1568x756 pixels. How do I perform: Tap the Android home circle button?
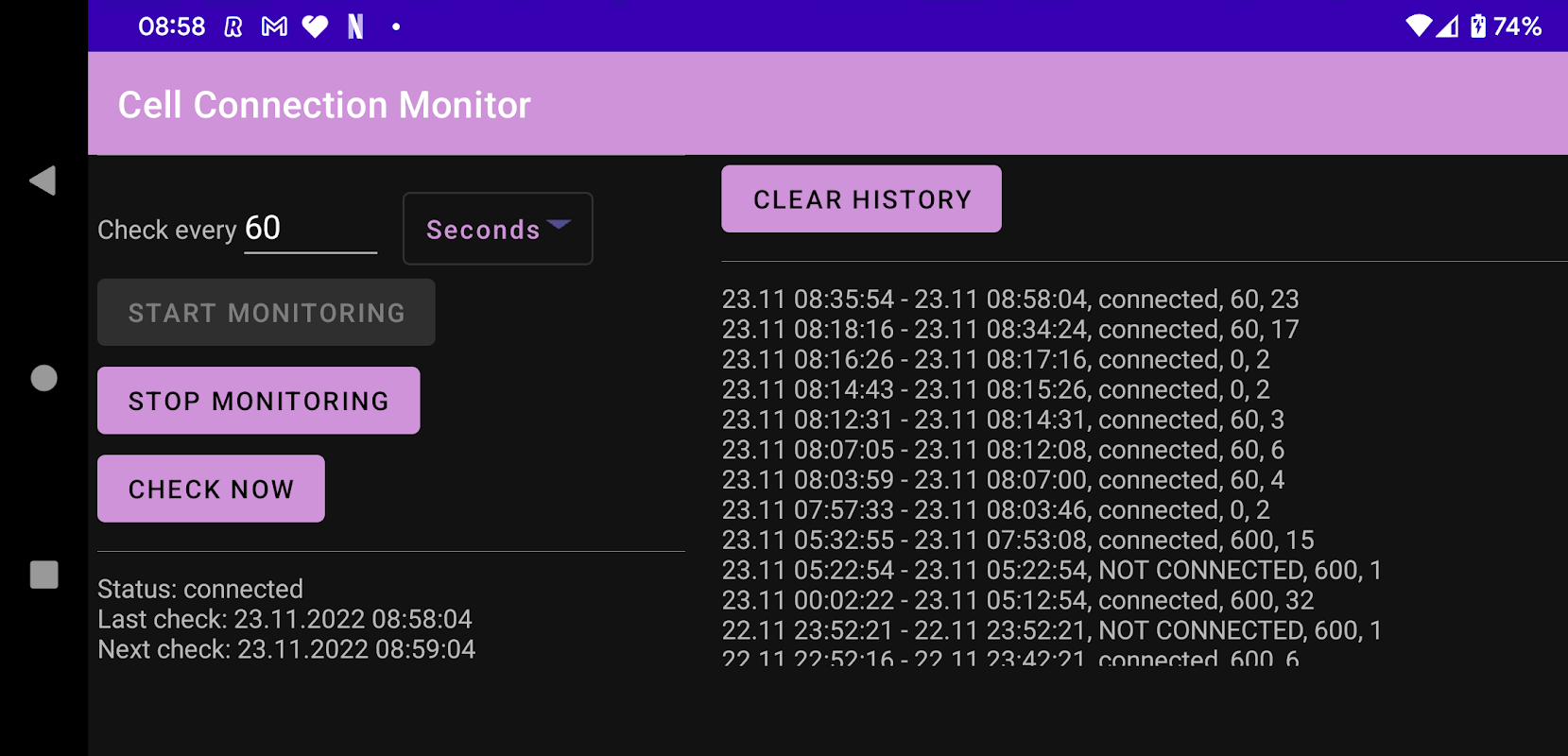tap(43, 378)
